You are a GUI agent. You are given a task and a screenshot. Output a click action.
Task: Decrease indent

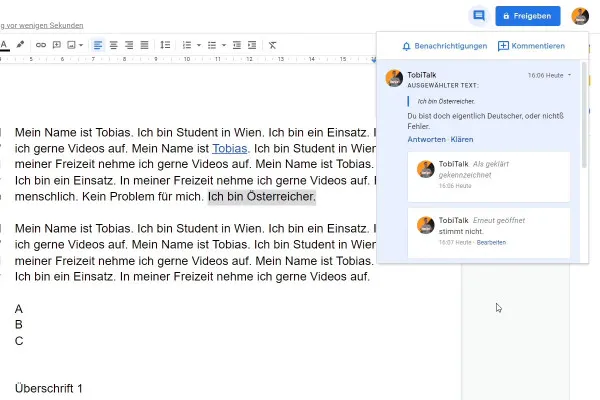(x=237, y=45)
